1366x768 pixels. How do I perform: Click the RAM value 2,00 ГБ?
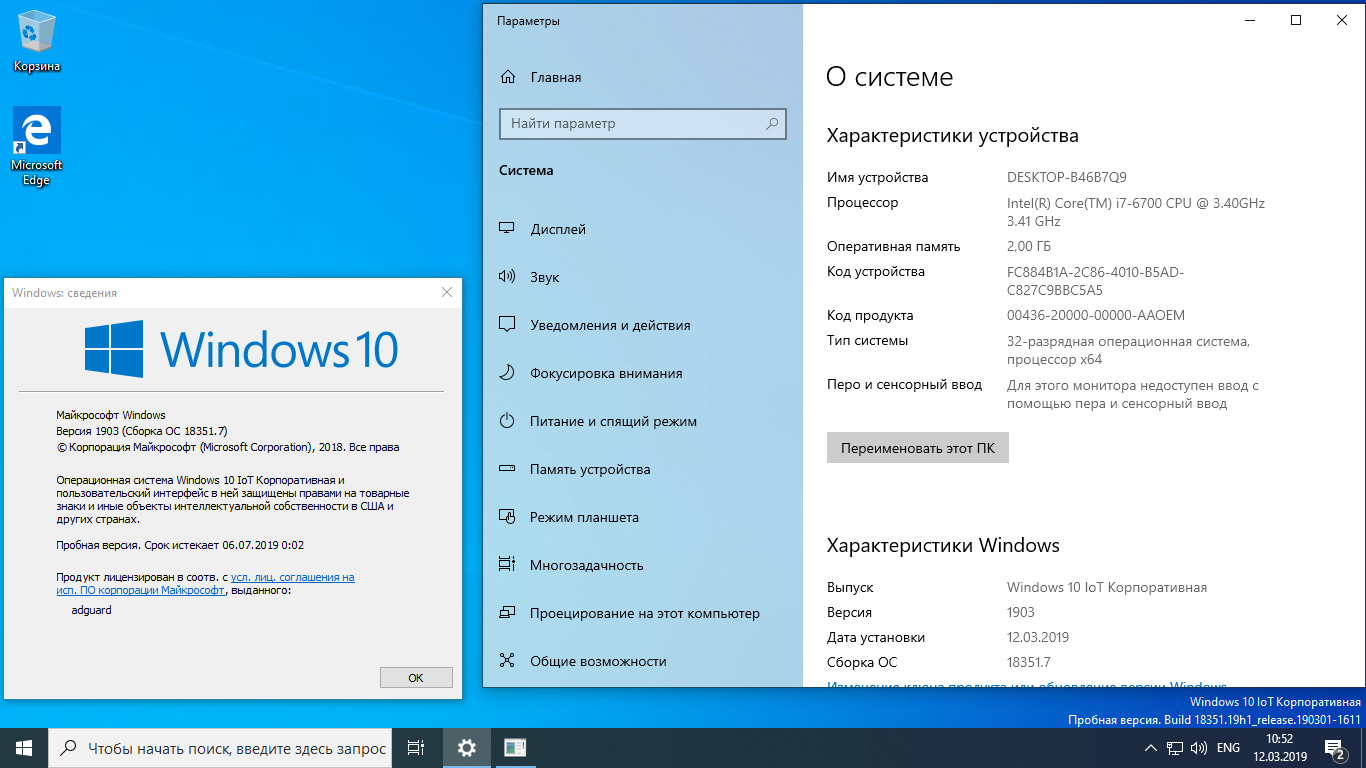[1029, 246]
